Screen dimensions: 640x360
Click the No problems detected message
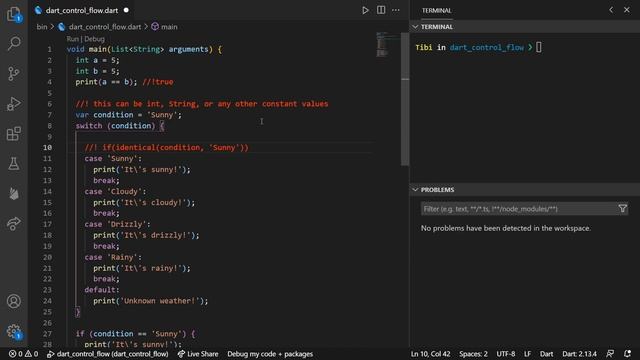(x=506, y=228)
